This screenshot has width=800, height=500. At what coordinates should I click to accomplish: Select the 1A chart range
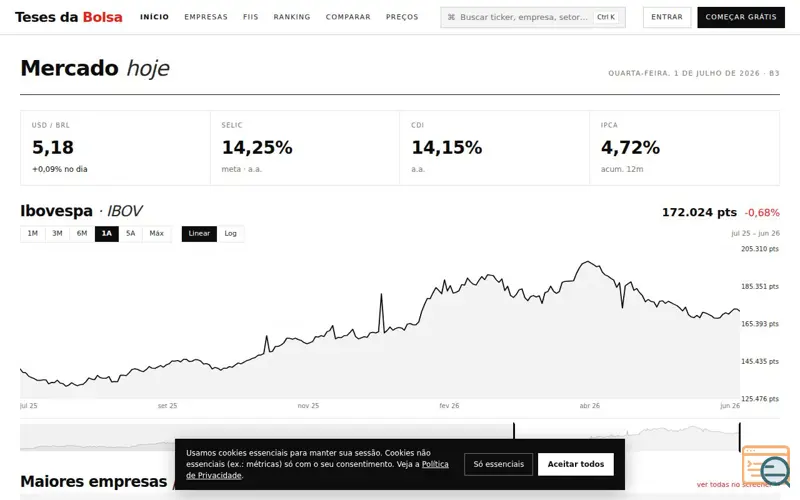pyautogui.click(x=107, y=234)
